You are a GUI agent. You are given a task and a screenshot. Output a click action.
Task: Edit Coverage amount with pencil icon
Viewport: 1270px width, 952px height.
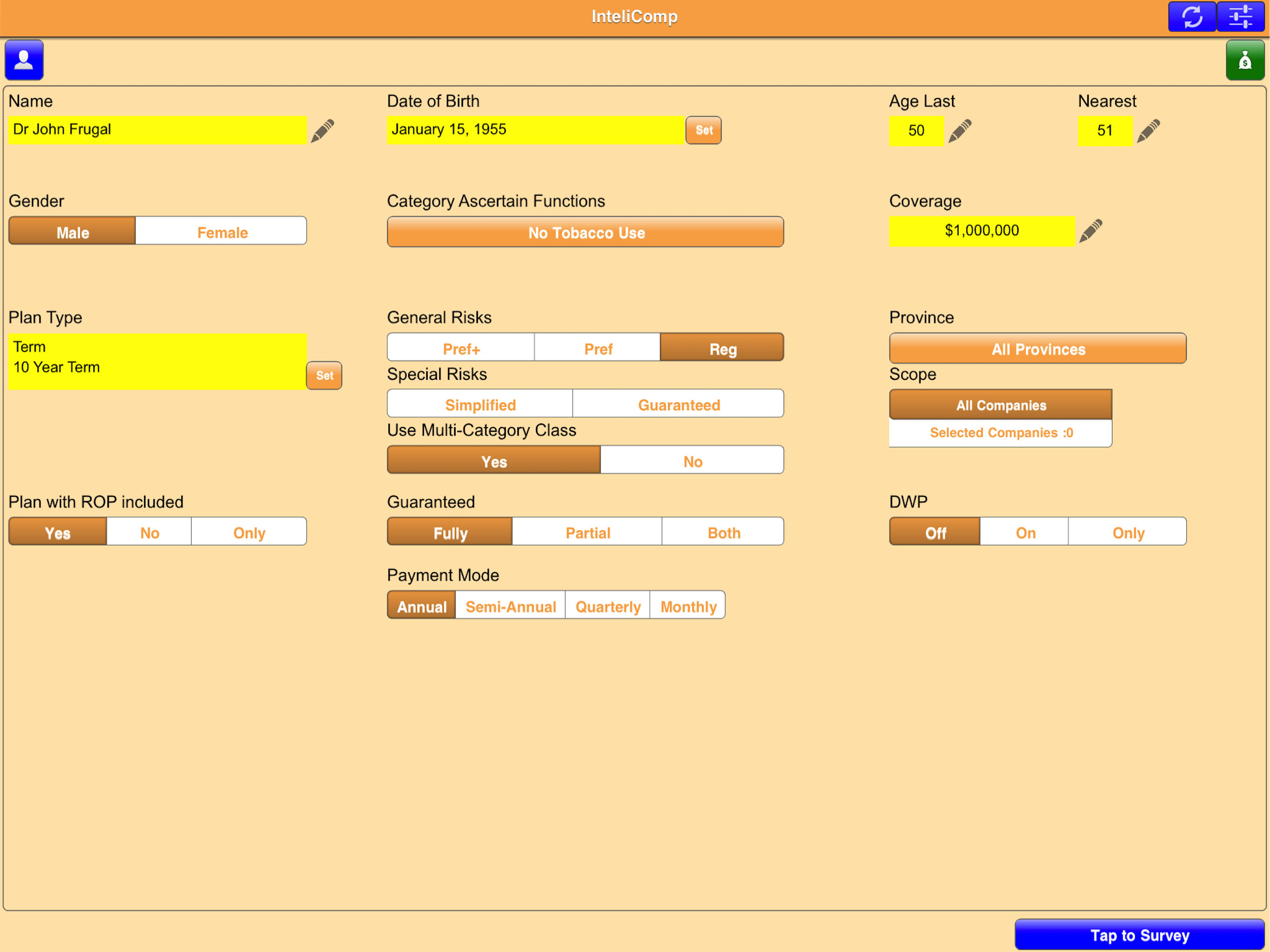click(x=1090, y=231)
